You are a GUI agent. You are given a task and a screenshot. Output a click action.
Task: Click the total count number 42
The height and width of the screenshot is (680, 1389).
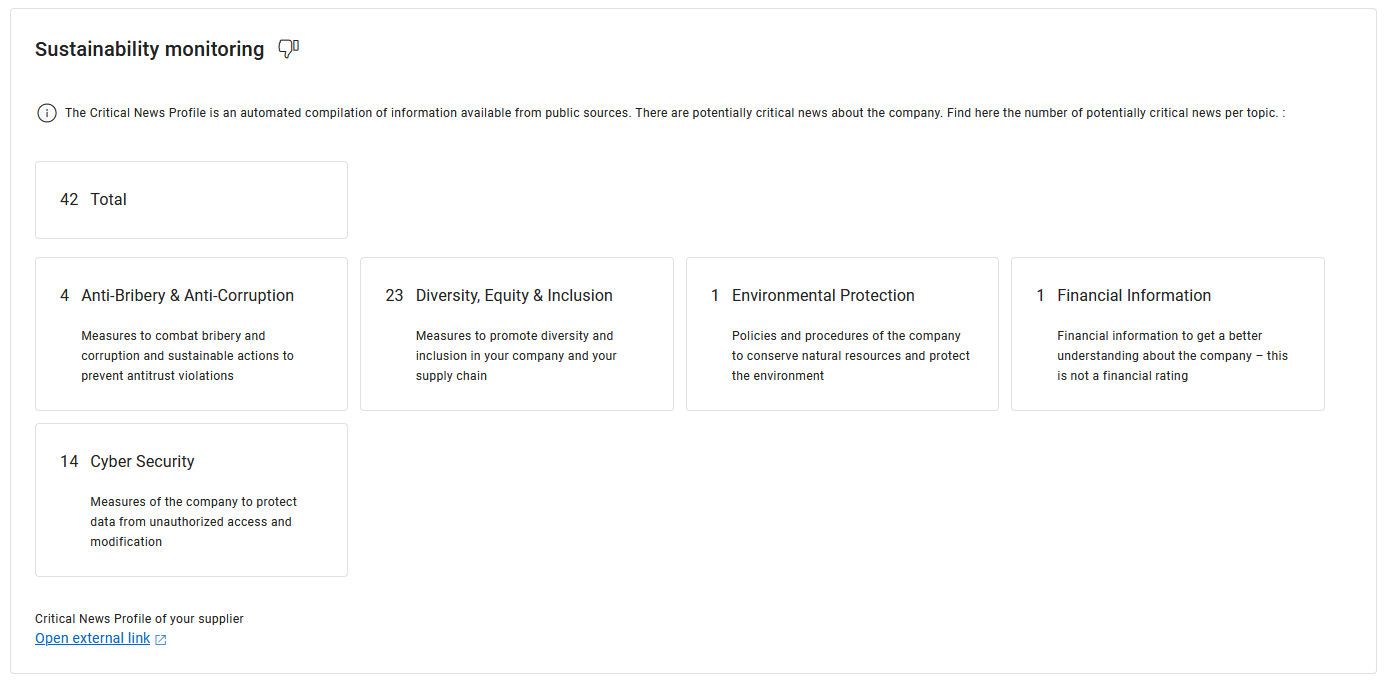point(69,200)
